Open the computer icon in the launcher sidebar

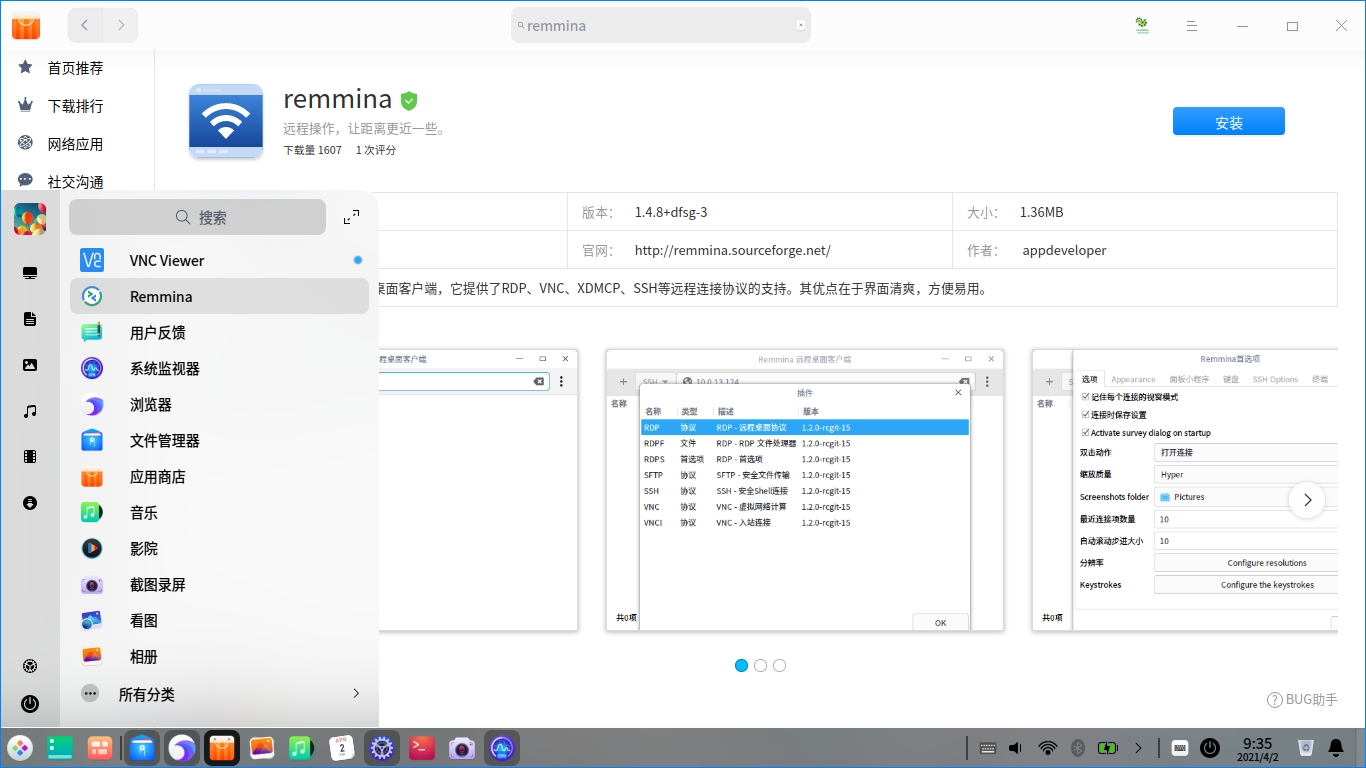30,273
